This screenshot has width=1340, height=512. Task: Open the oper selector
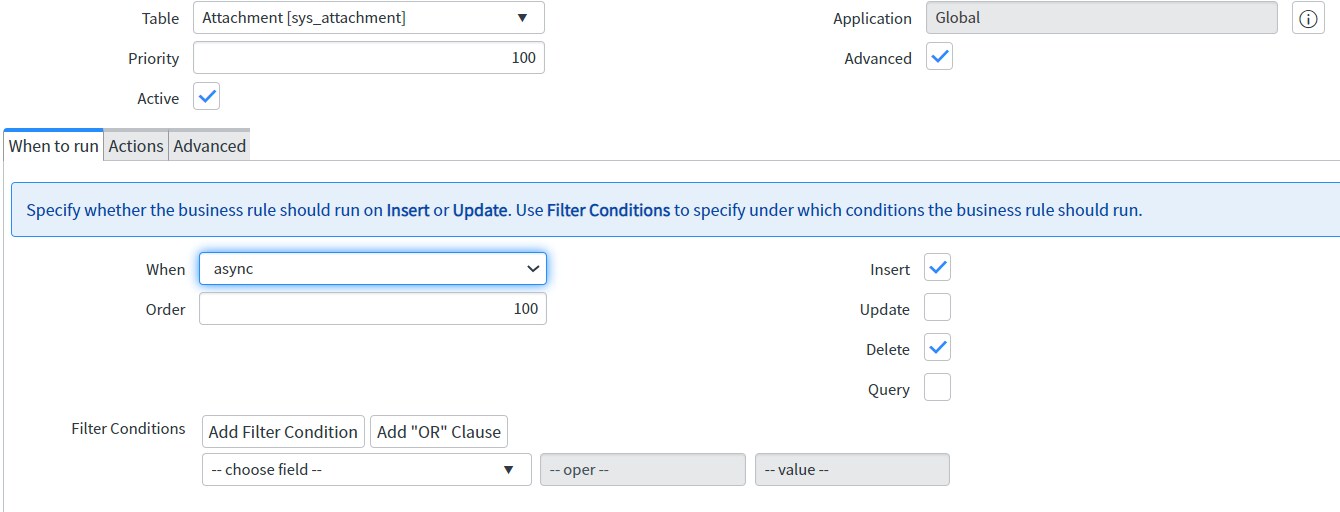point(643,470)
